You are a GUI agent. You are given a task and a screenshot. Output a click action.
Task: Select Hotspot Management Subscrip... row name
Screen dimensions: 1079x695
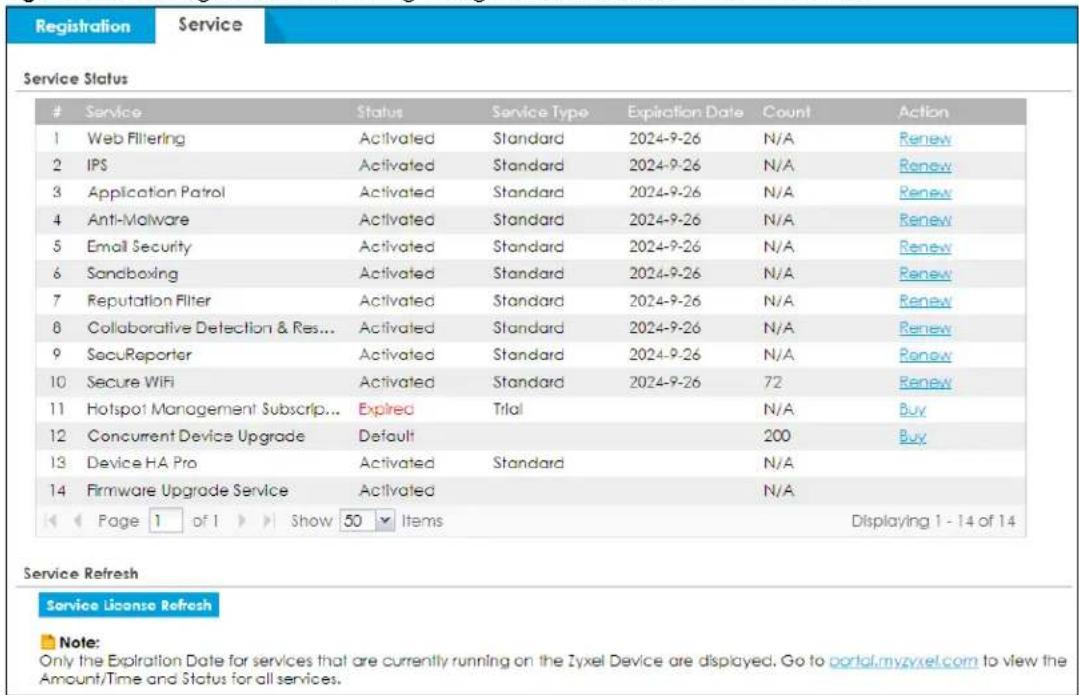tap(213, 409)
